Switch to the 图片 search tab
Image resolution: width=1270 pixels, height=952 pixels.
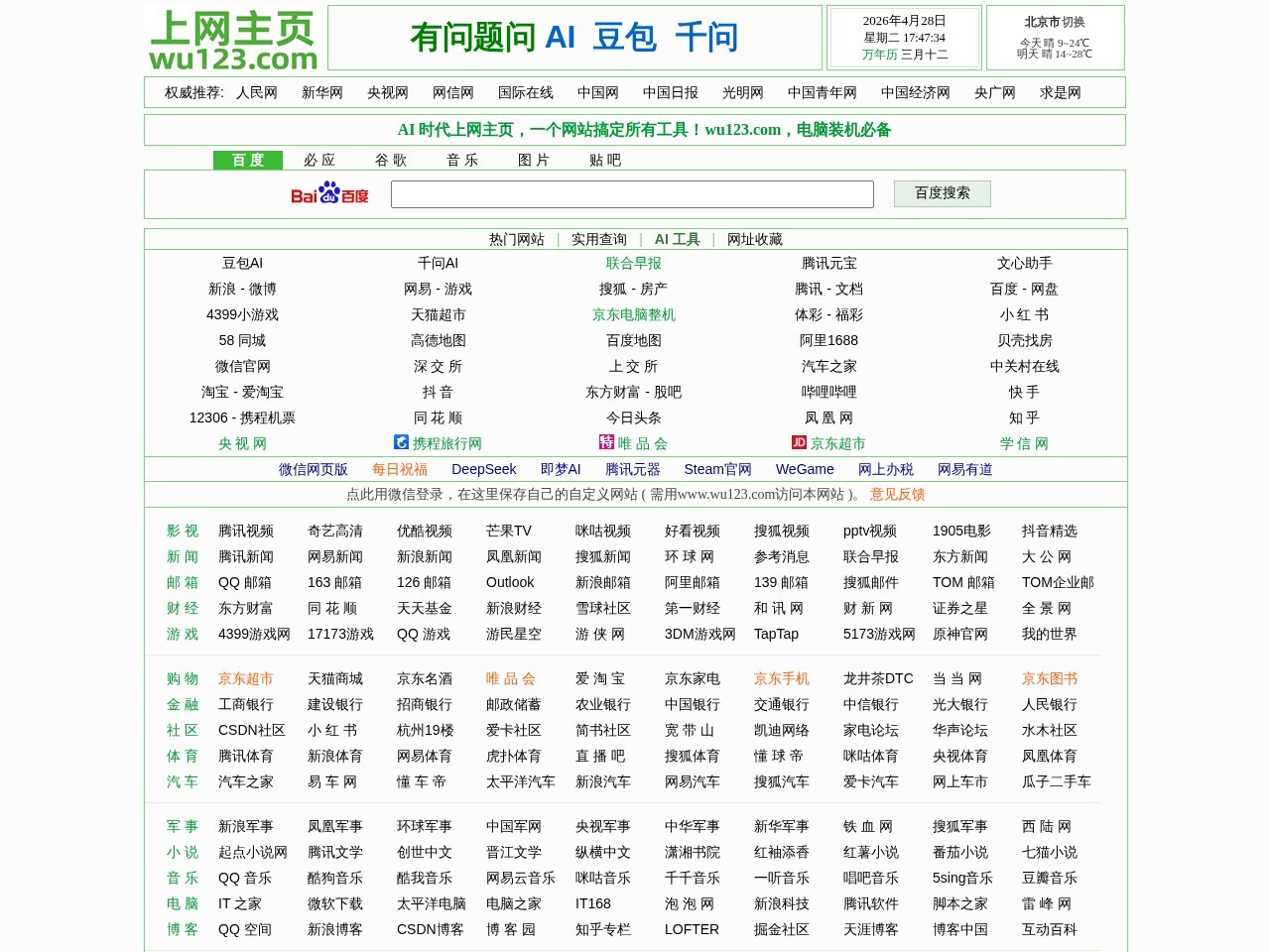(534, 160)
